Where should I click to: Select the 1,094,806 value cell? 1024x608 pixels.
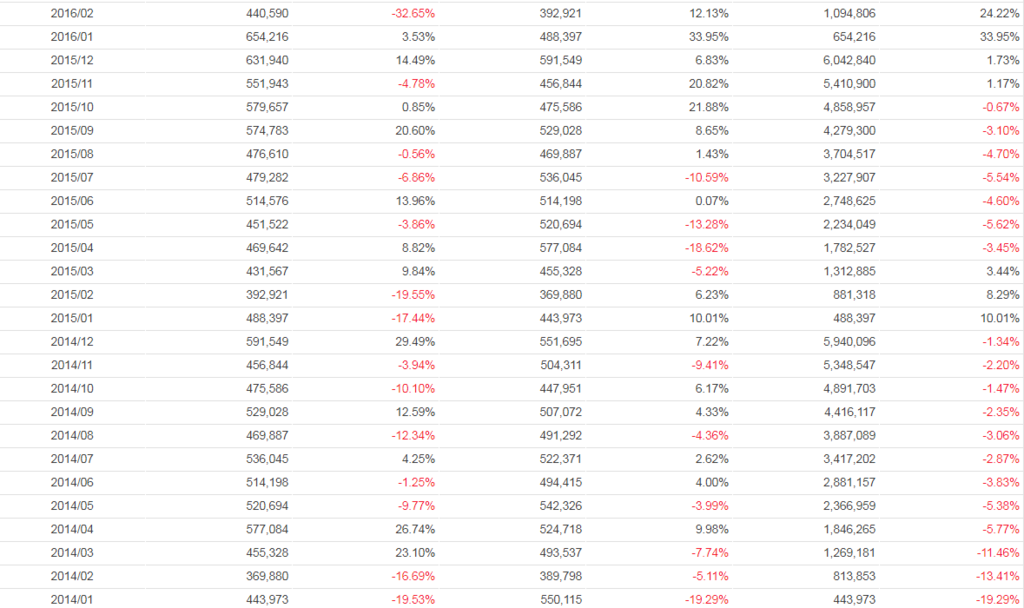[x=847, y=13]
